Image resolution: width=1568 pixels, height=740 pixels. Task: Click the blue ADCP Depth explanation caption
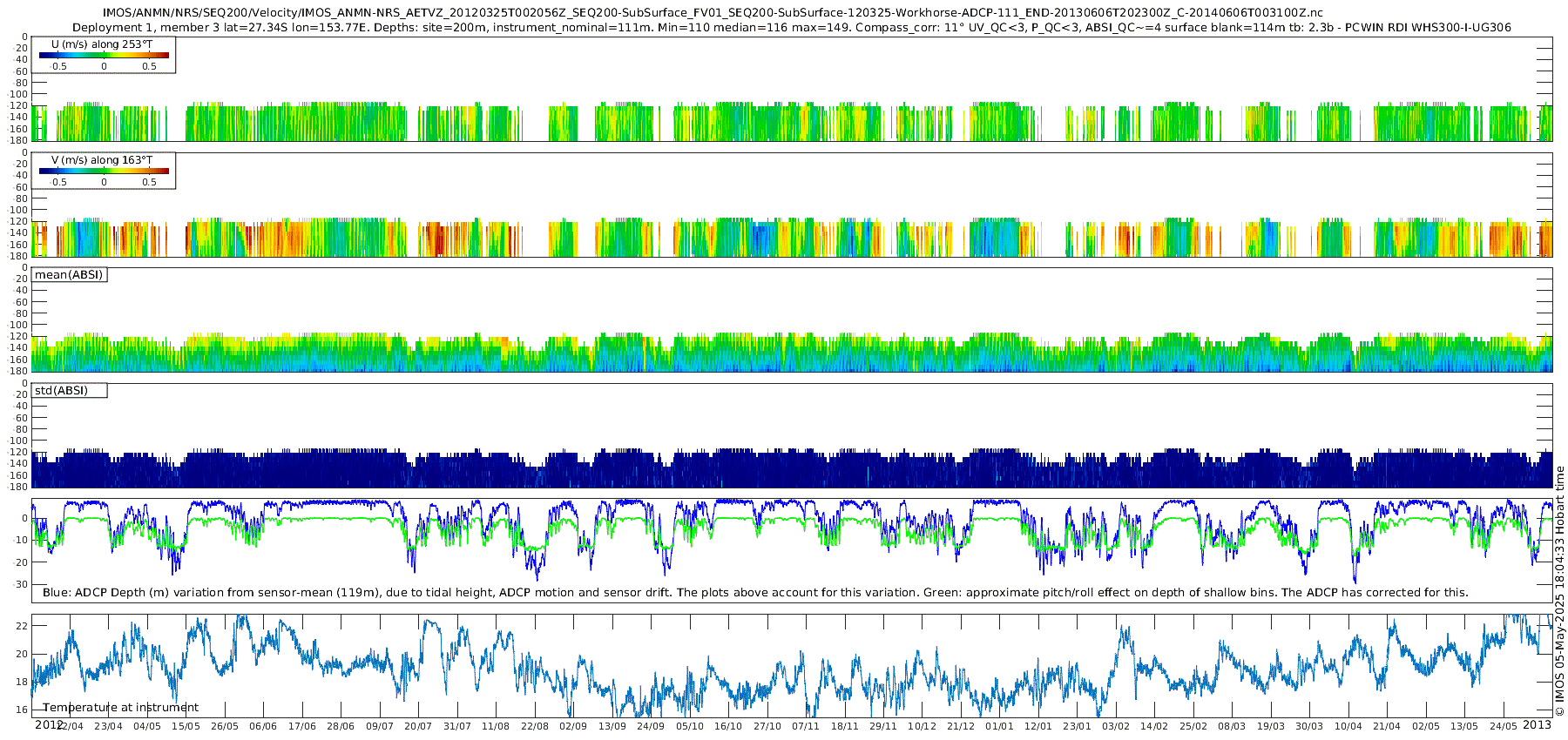click(755, 593)
